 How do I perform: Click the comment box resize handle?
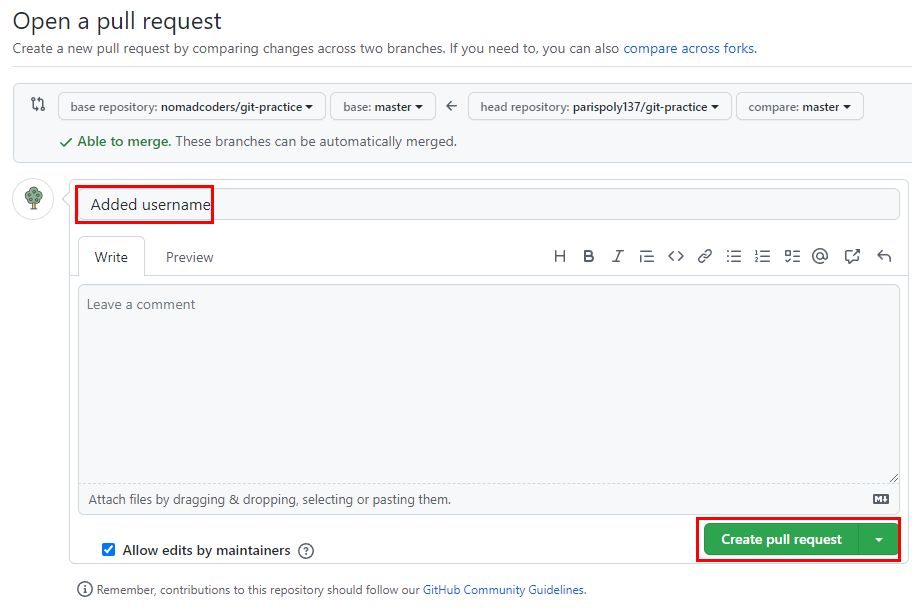pyautogui.click(x=893, y=478)
